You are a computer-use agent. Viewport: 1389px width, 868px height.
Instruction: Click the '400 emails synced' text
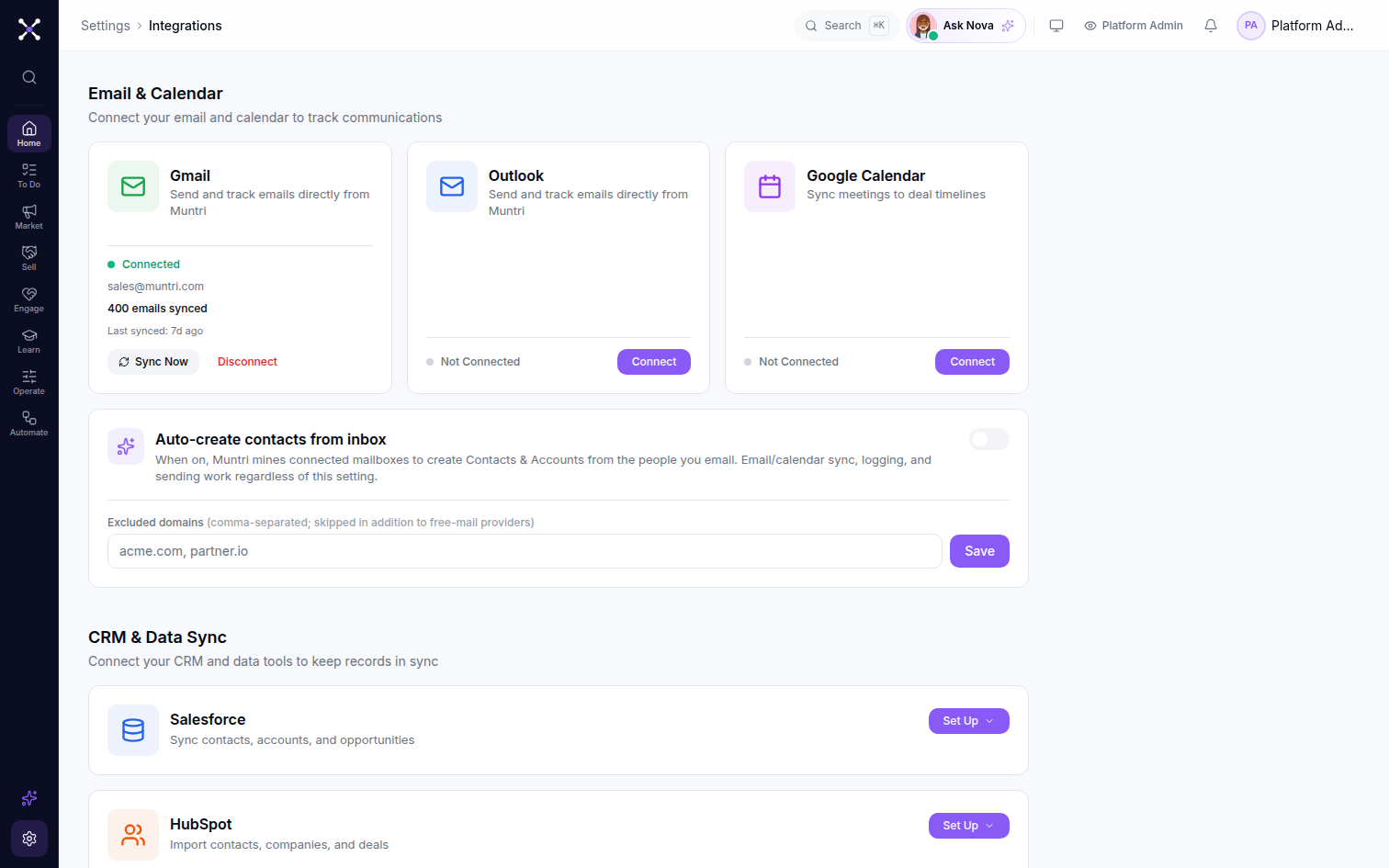[x=157, y=309]
